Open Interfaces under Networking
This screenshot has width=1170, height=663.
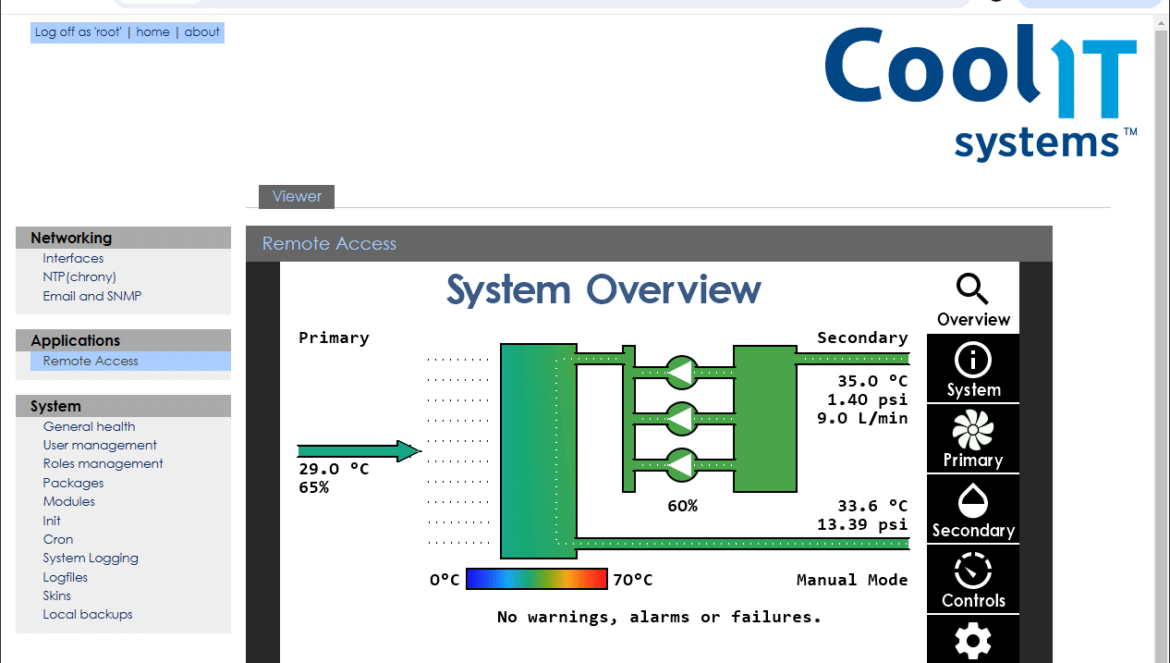coord(73,258)
